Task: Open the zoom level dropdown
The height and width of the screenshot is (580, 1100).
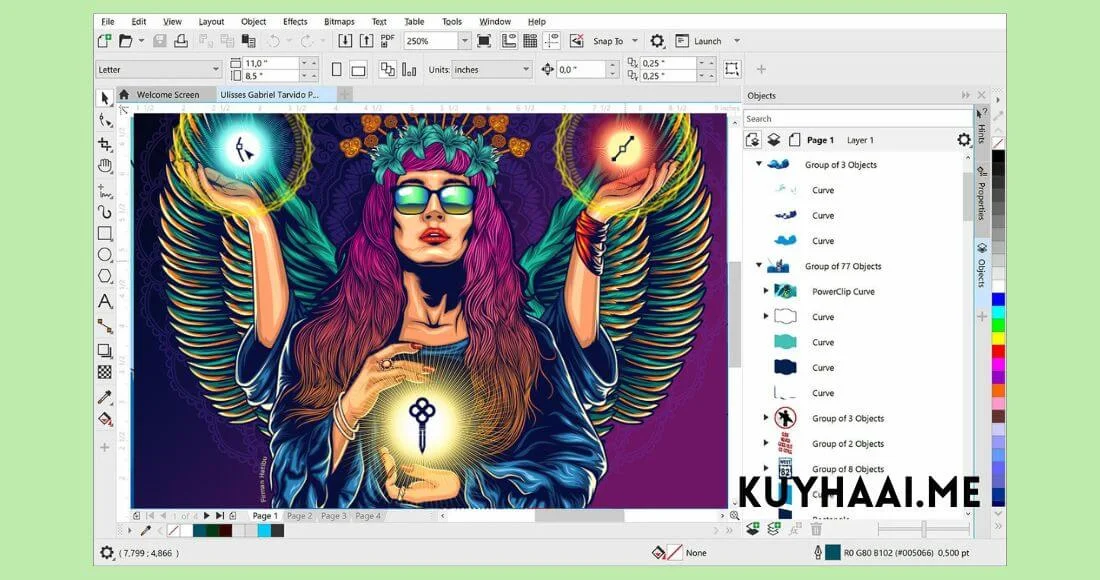Action: (x=464, y=41)
